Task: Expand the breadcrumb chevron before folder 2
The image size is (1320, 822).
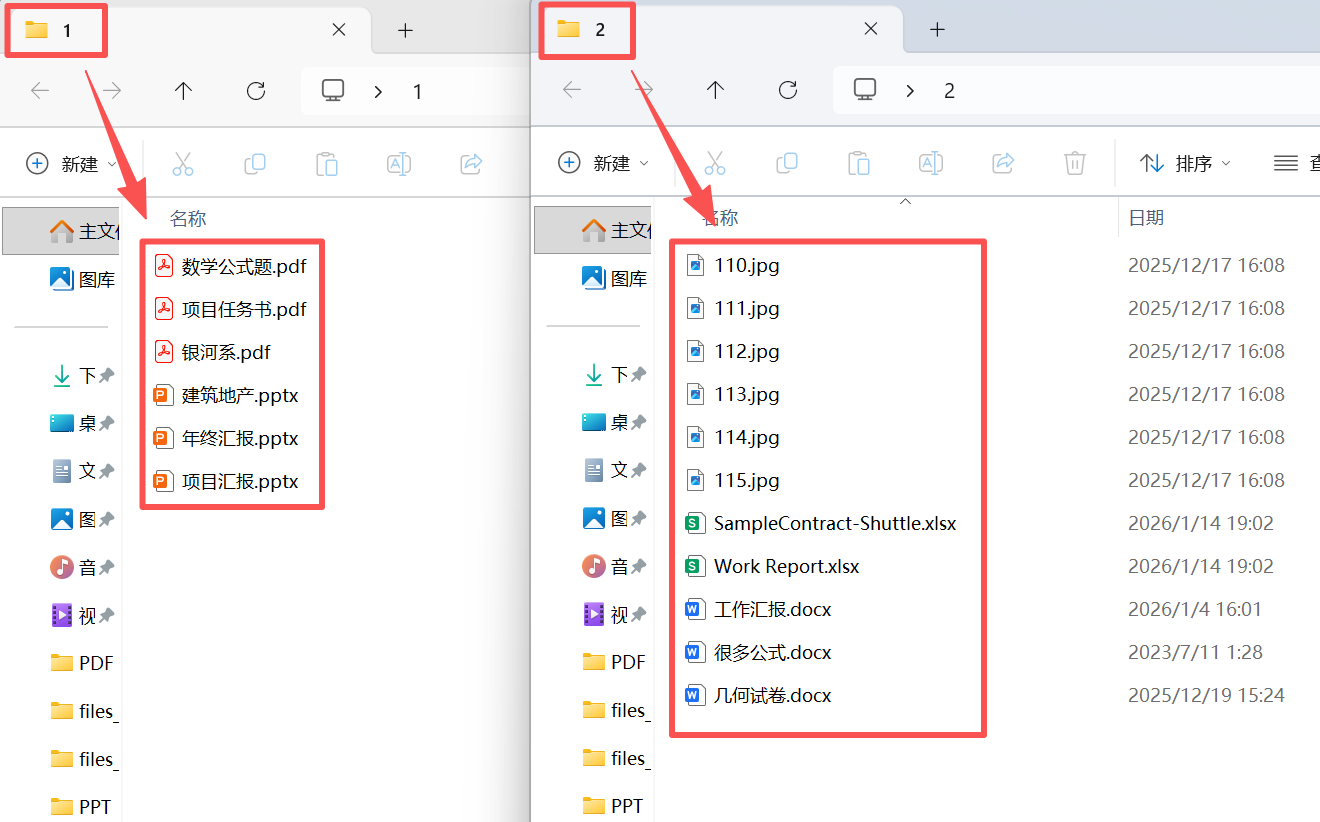Action: (910, 91)
